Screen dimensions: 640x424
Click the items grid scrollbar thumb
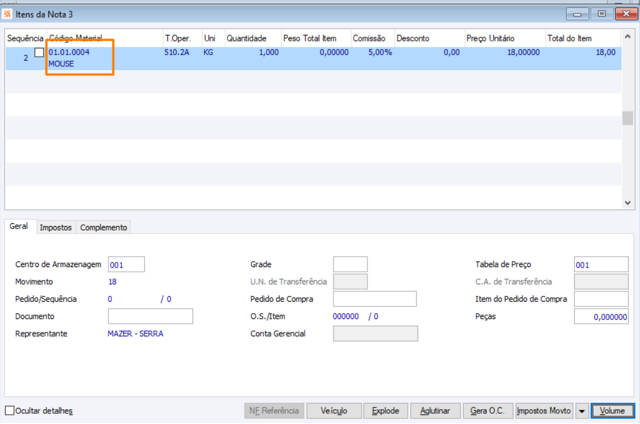[628, 118]
